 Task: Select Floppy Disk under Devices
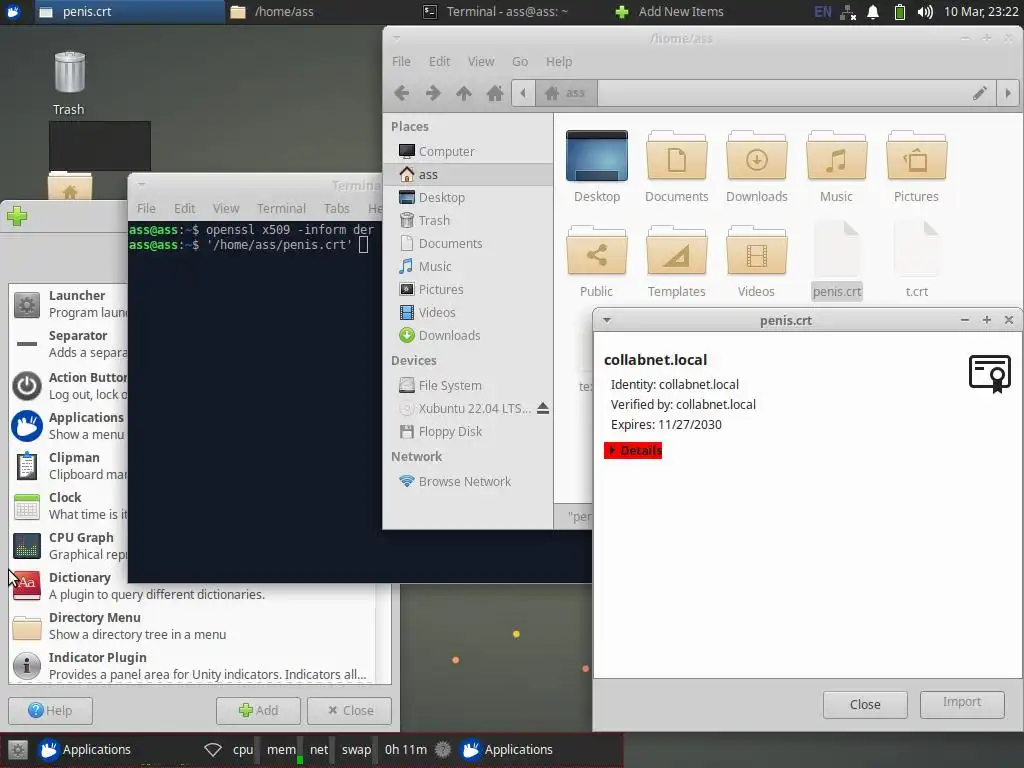pos(468,432)
